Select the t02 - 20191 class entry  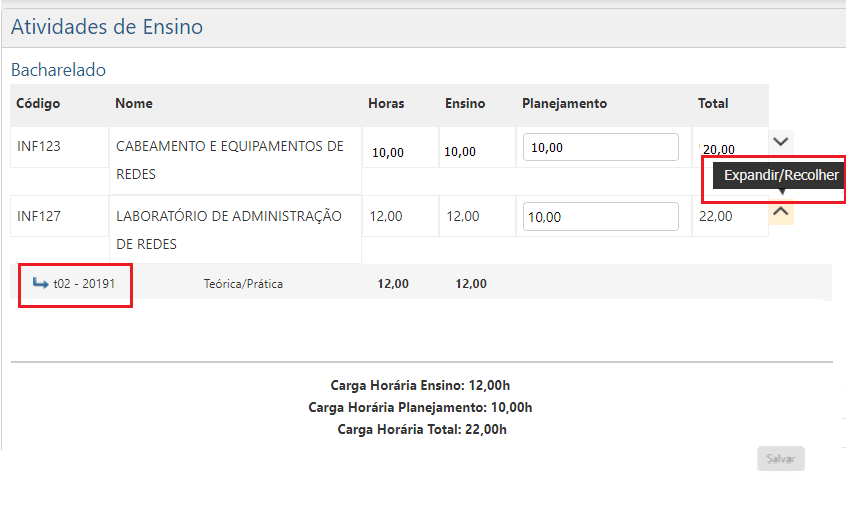(x=84, y=284)
